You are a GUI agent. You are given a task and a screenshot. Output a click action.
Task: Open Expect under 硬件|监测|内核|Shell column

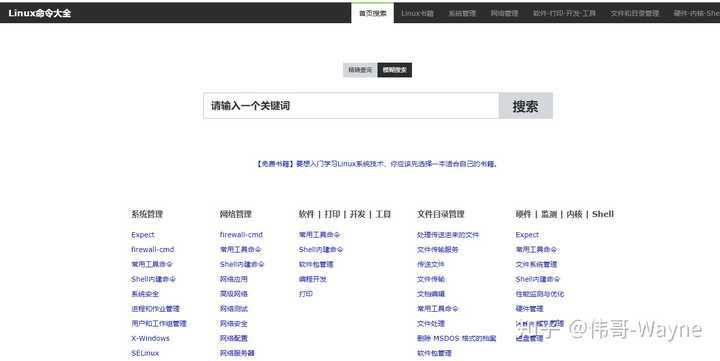527,235
